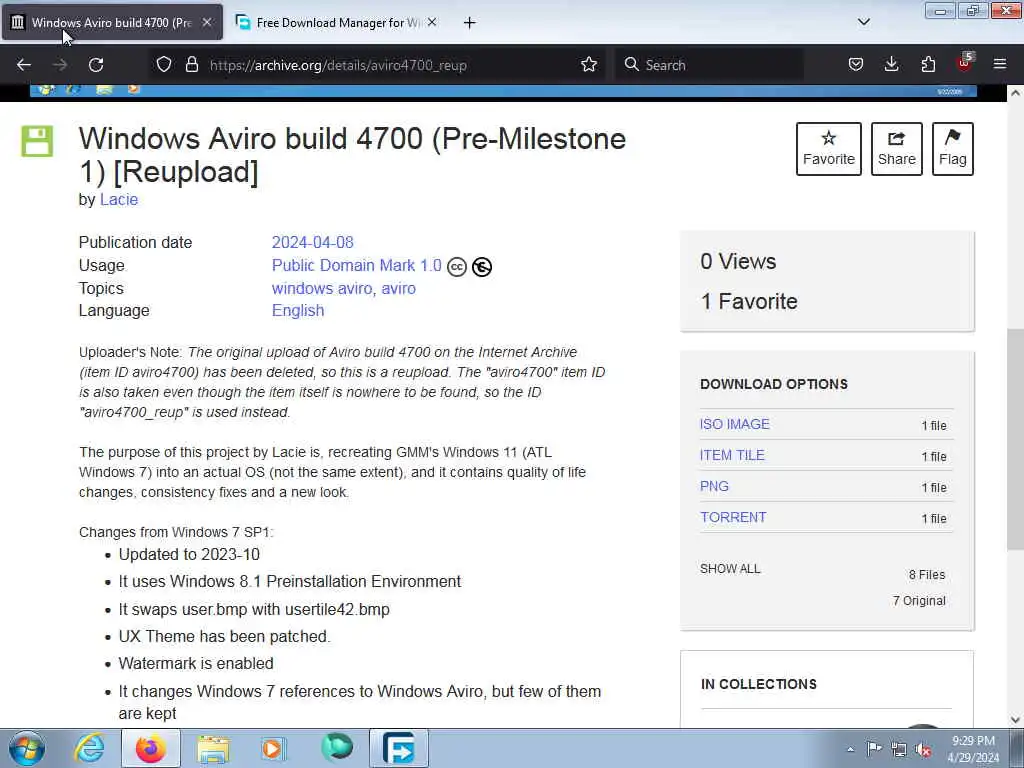
Task: Open the Windows Start menu orb
Action: 27,748
